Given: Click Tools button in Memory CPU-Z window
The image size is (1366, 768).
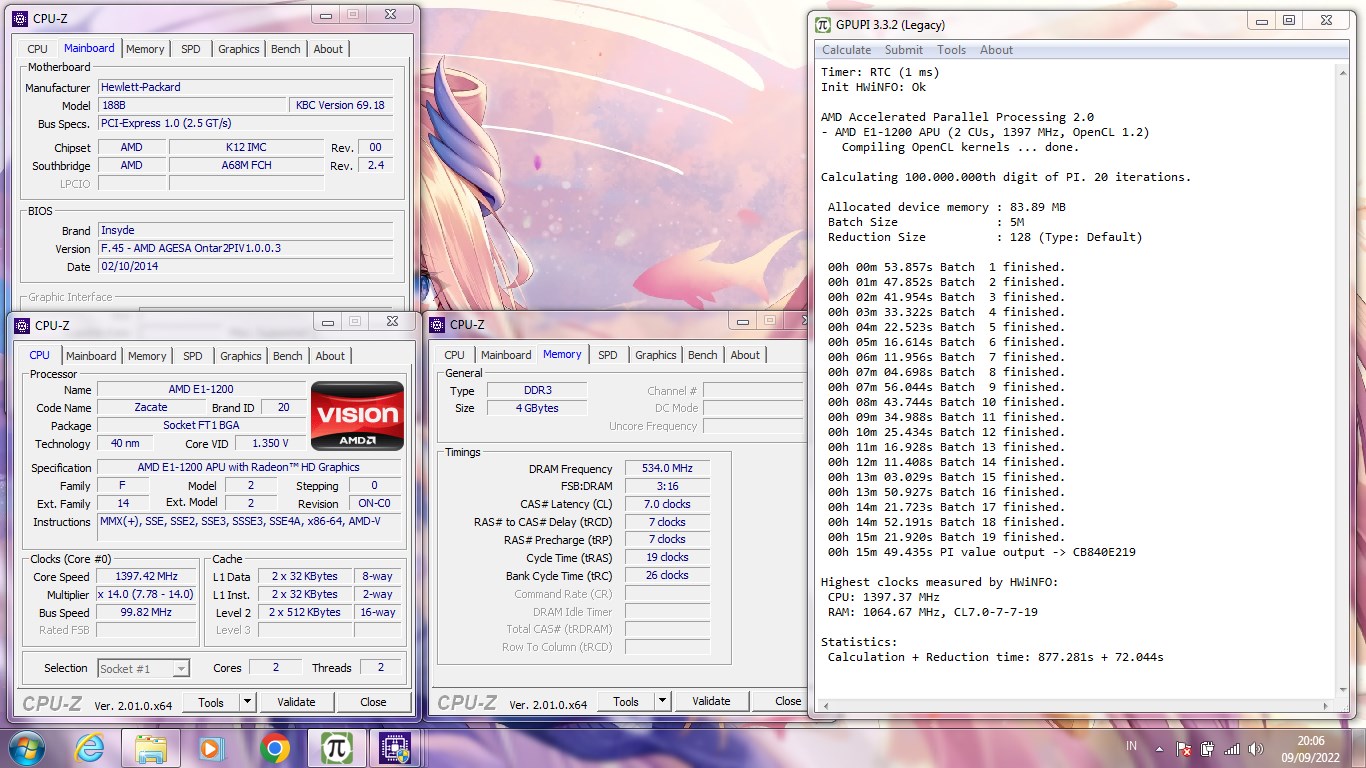Looking at the screenshot, I should (x=626, y=701).
